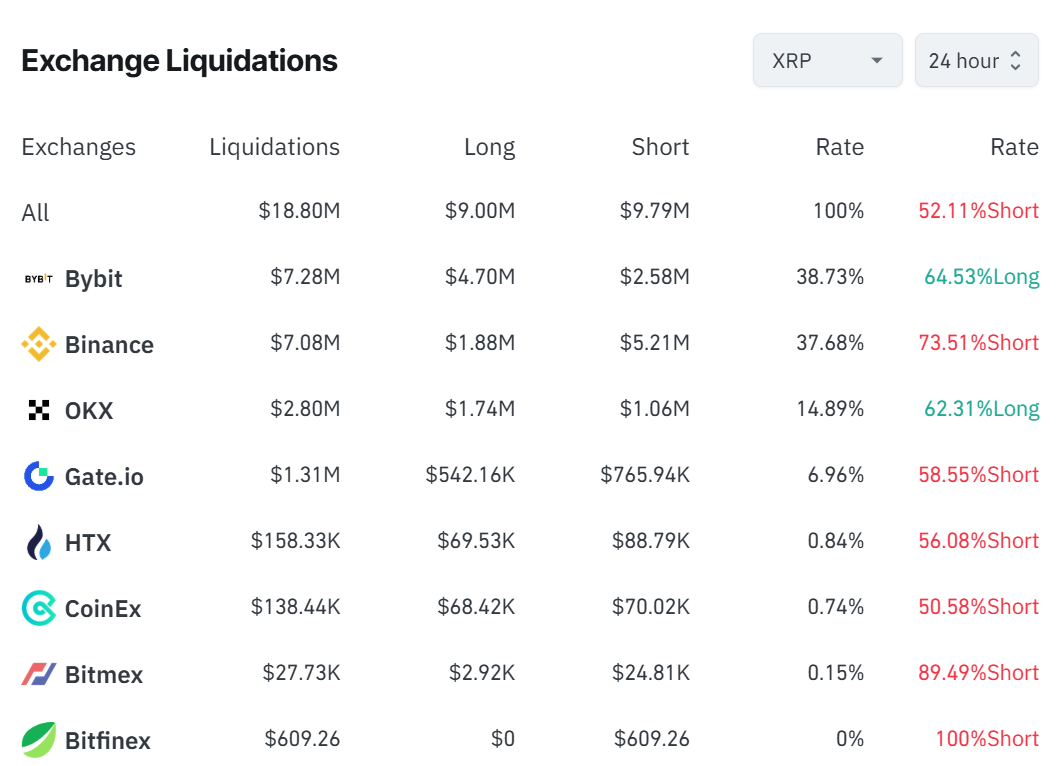Sort by the Long column header
Image resolution: width=1063 pixels, height=766 pixels.
pyautogui.click(x=489, y=147)
